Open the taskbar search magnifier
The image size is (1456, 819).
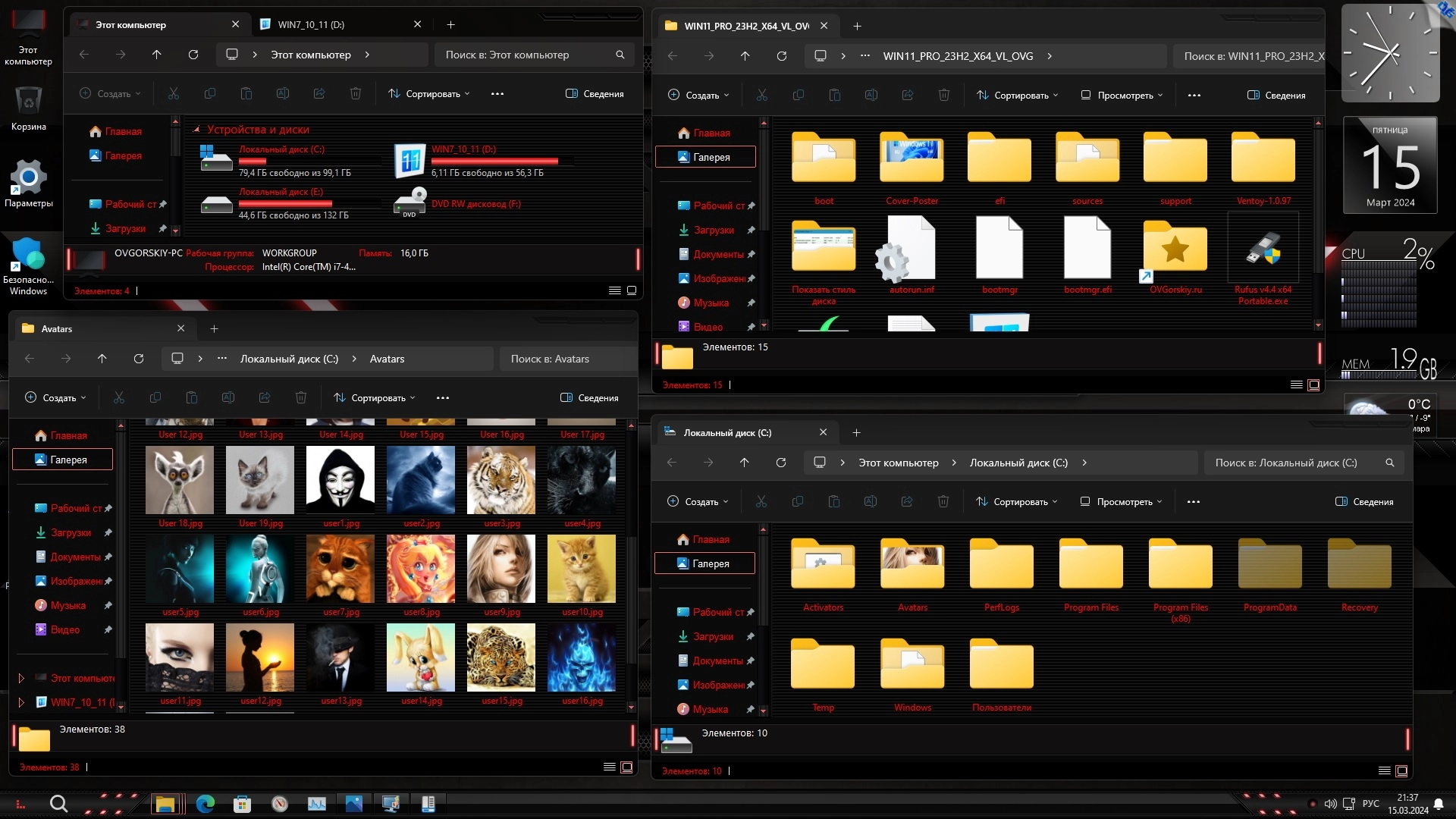click(58, 804)
